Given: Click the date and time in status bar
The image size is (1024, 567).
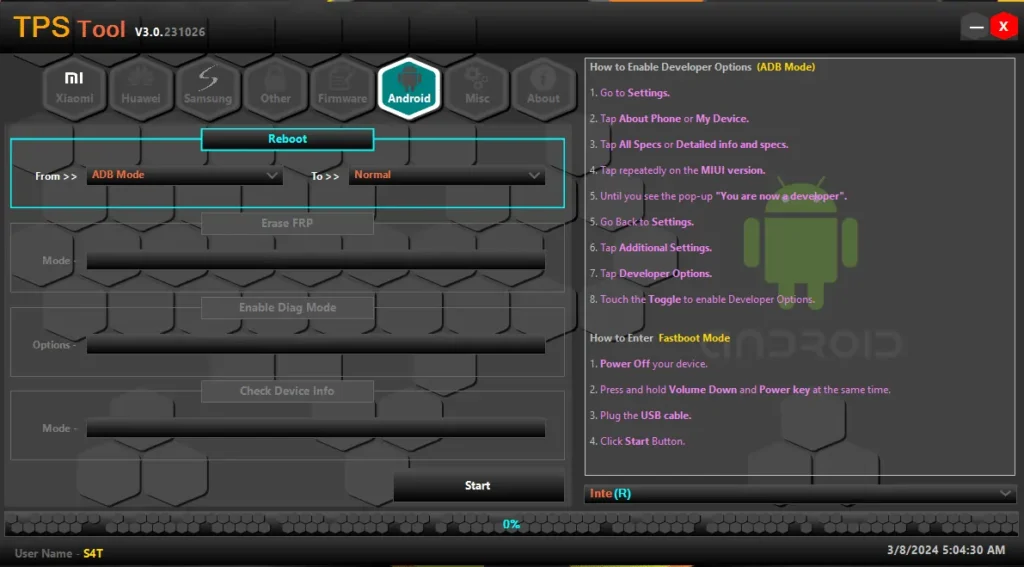Looking at the screenshot, I should (x=946, y=551).
